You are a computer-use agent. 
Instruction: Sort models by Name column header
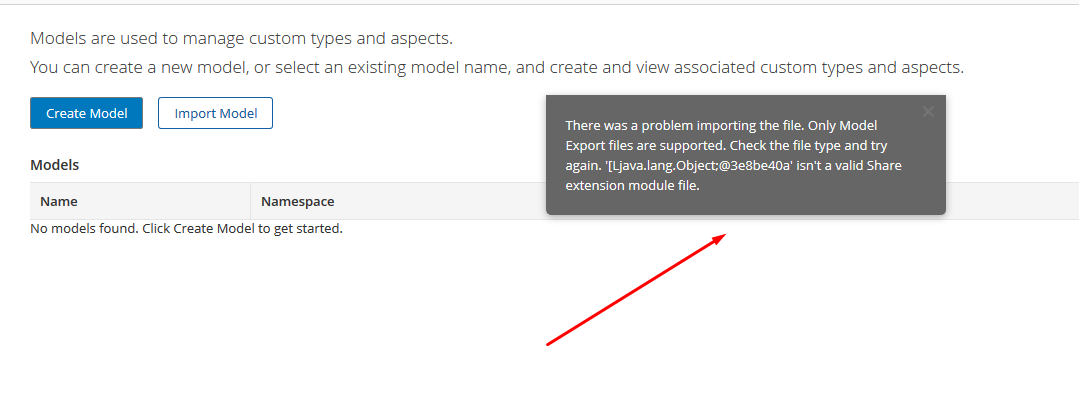point(59,201)
